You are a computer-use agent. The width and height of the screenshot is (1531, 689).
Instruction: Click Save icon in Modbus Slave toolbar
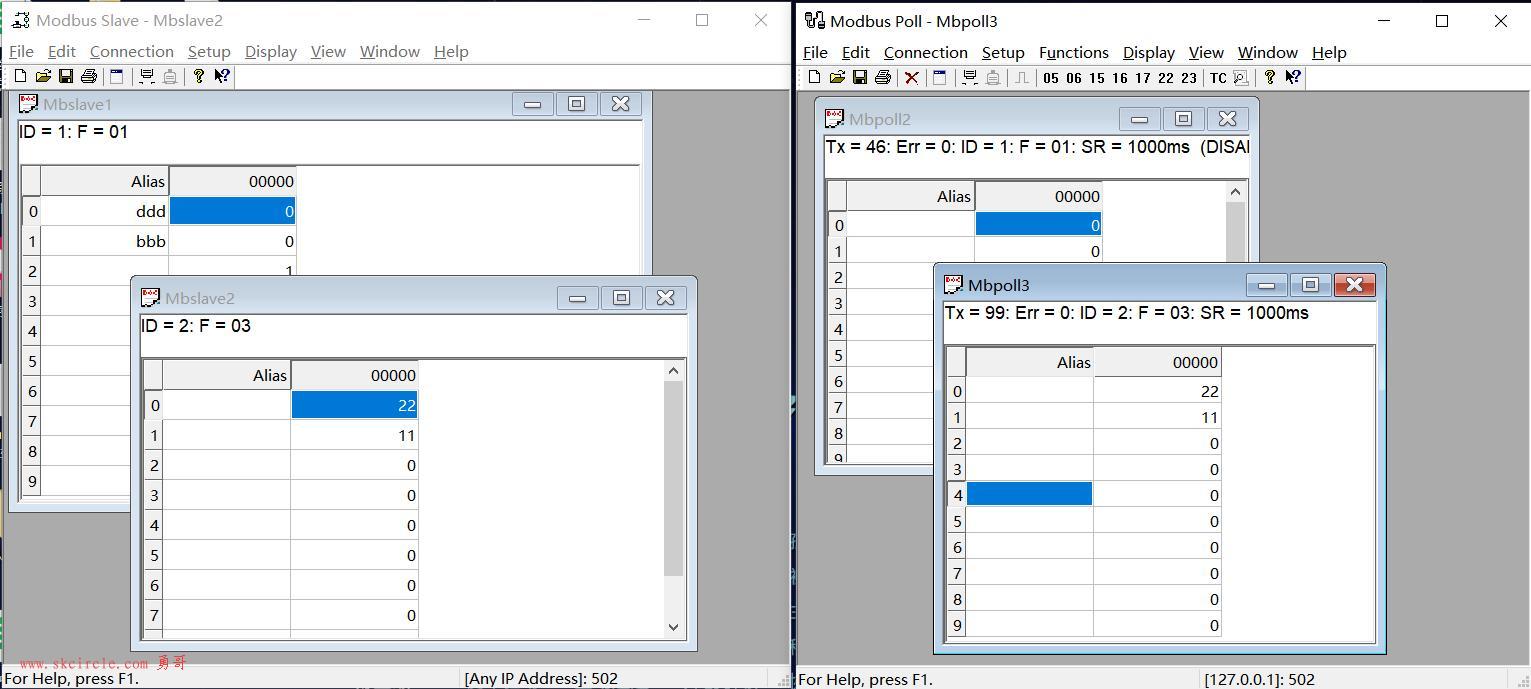coord(66,76)
